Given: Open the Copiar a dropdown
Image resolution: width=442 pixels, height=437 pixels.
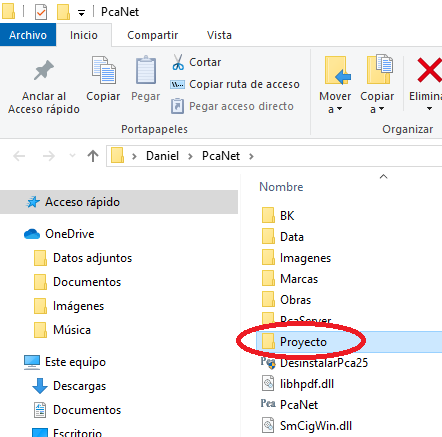Looking at the screenshot, I should [x=377, y=103].
